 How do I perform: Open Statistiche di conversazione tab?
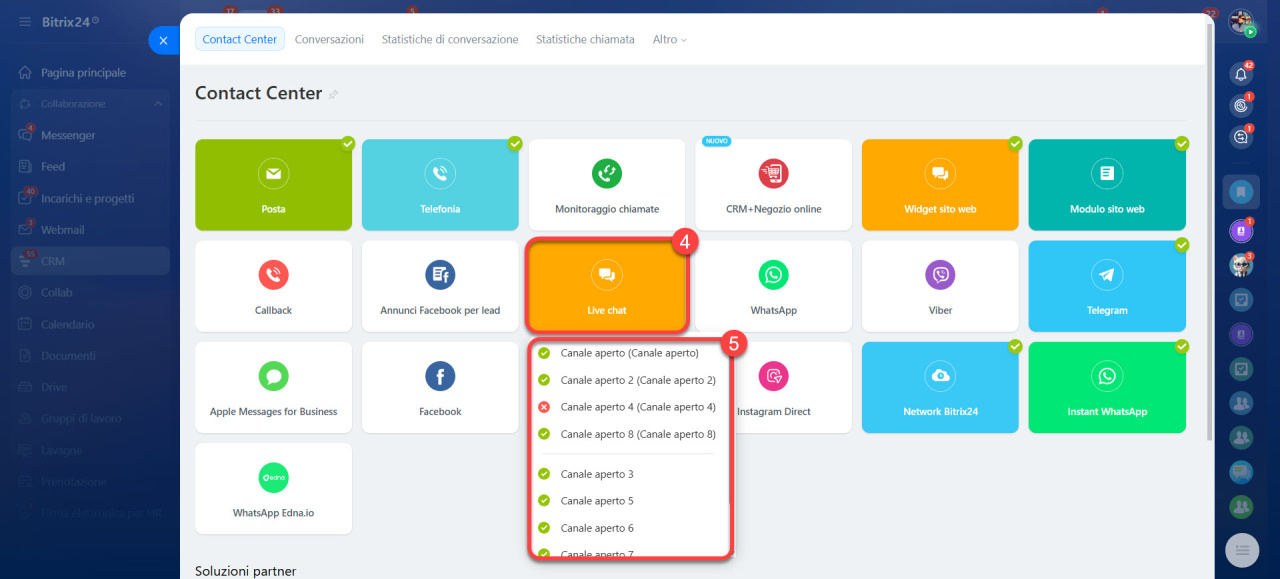450,39
